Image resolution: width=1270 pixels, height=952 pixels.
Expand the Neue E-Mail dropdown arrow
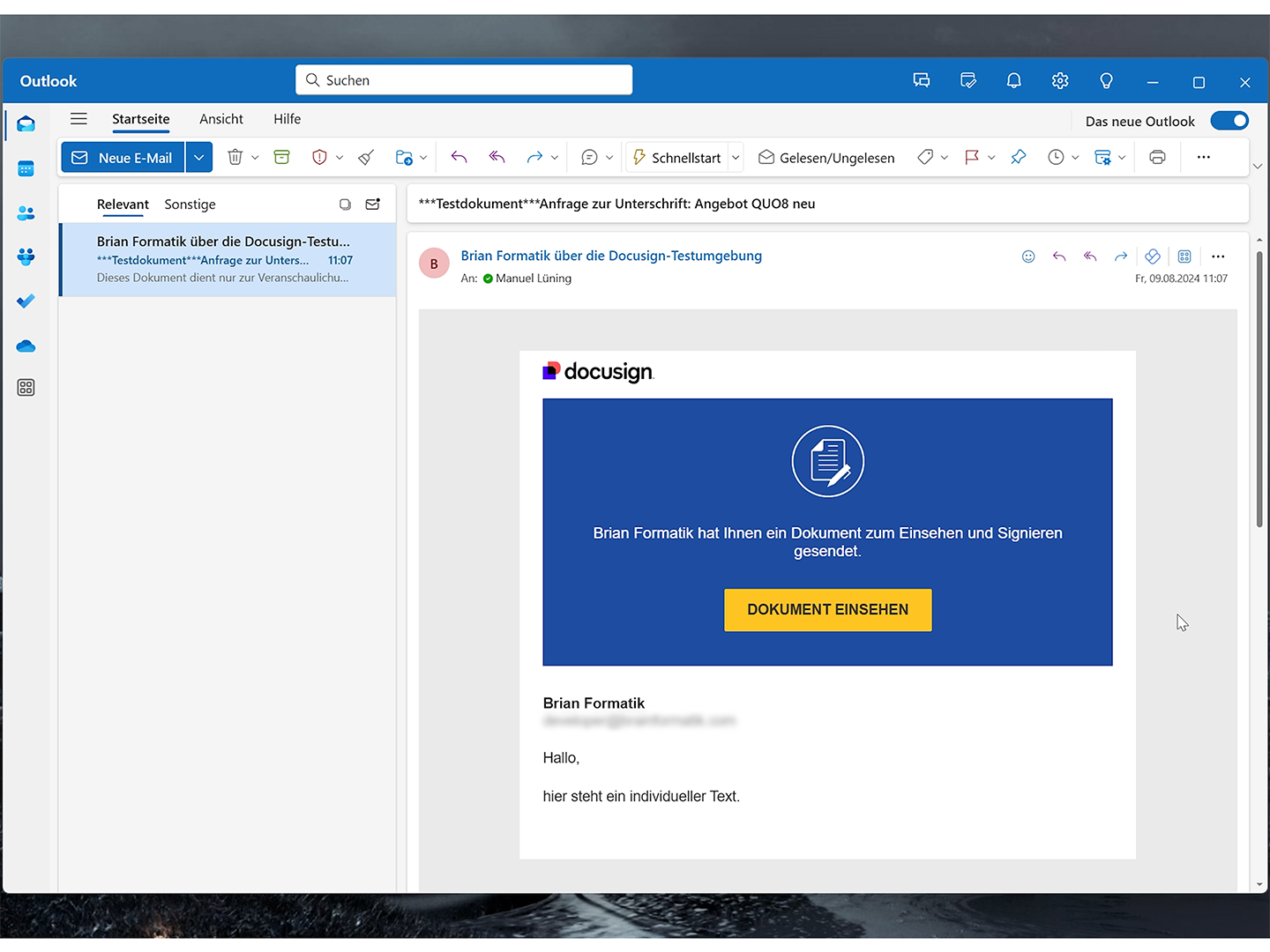point(199,158)
